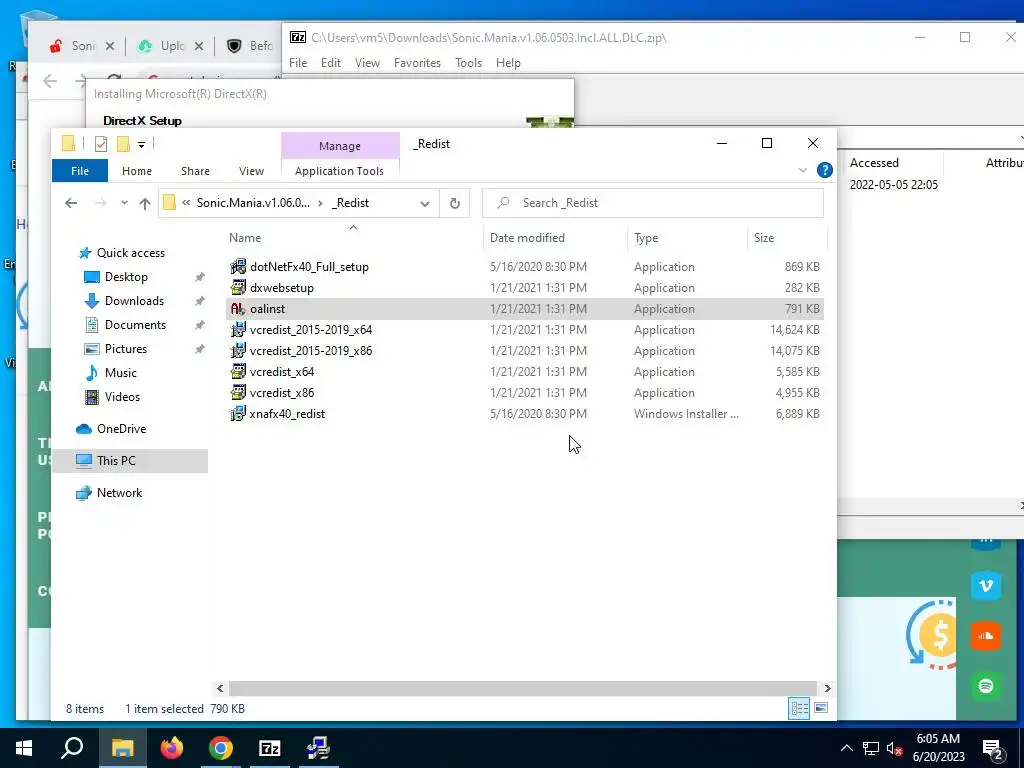Click the Explorer Back arrow

pos(71,203)
